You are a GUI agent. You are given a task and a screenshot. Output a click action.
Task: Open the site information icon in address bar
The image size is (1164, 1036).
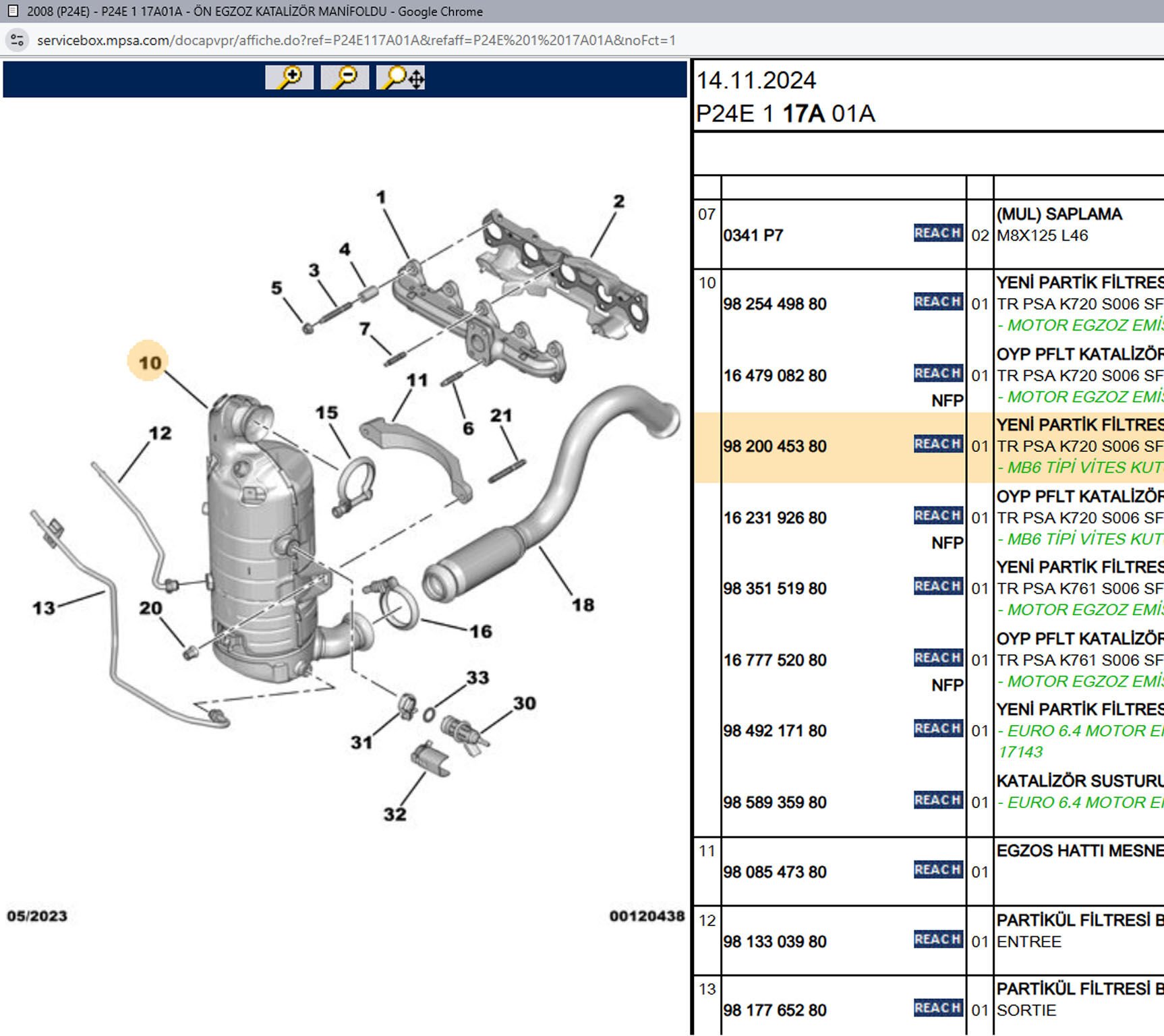pos(18,40)
